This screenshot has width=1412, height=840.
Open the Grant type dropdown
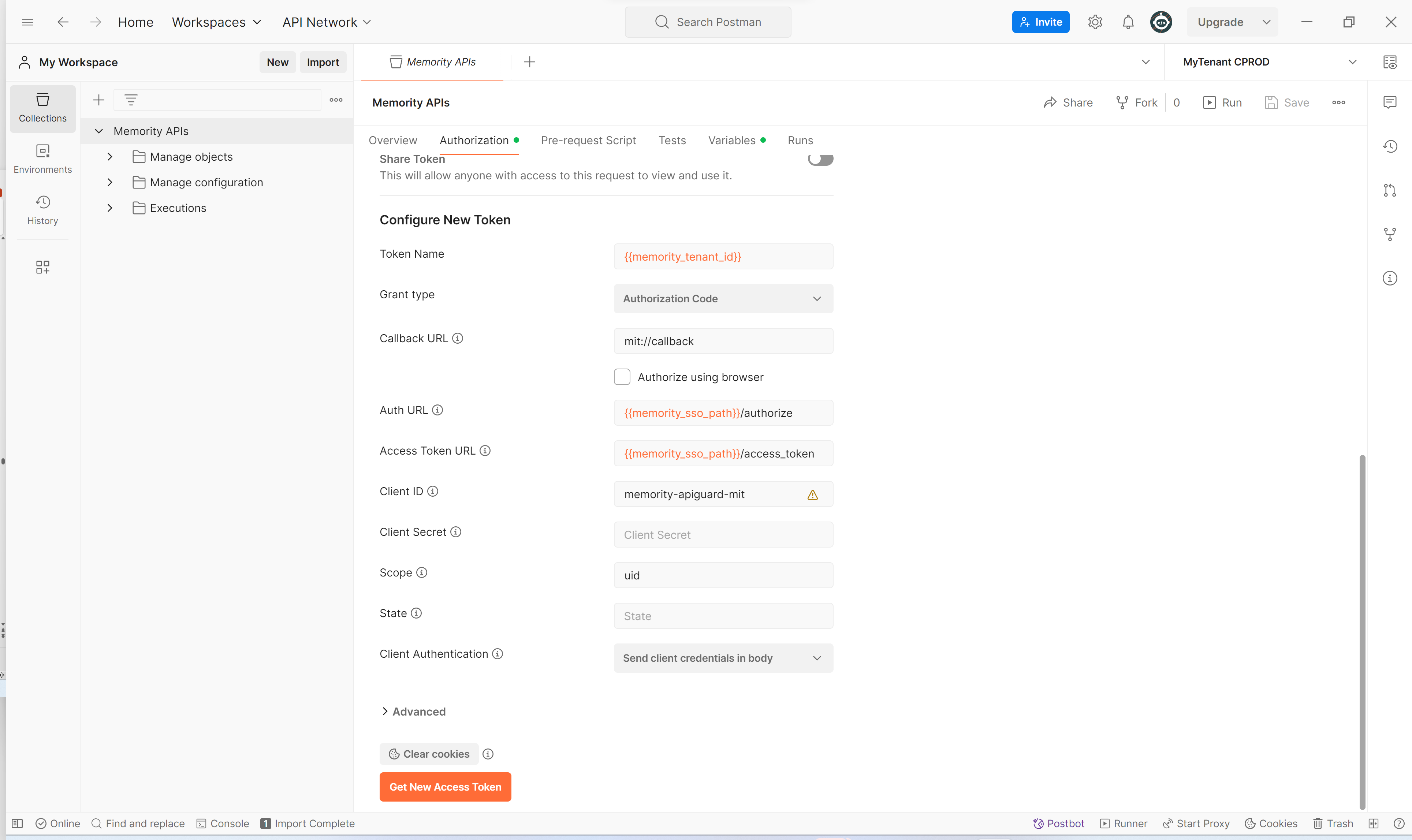click(x=722, y=298)
